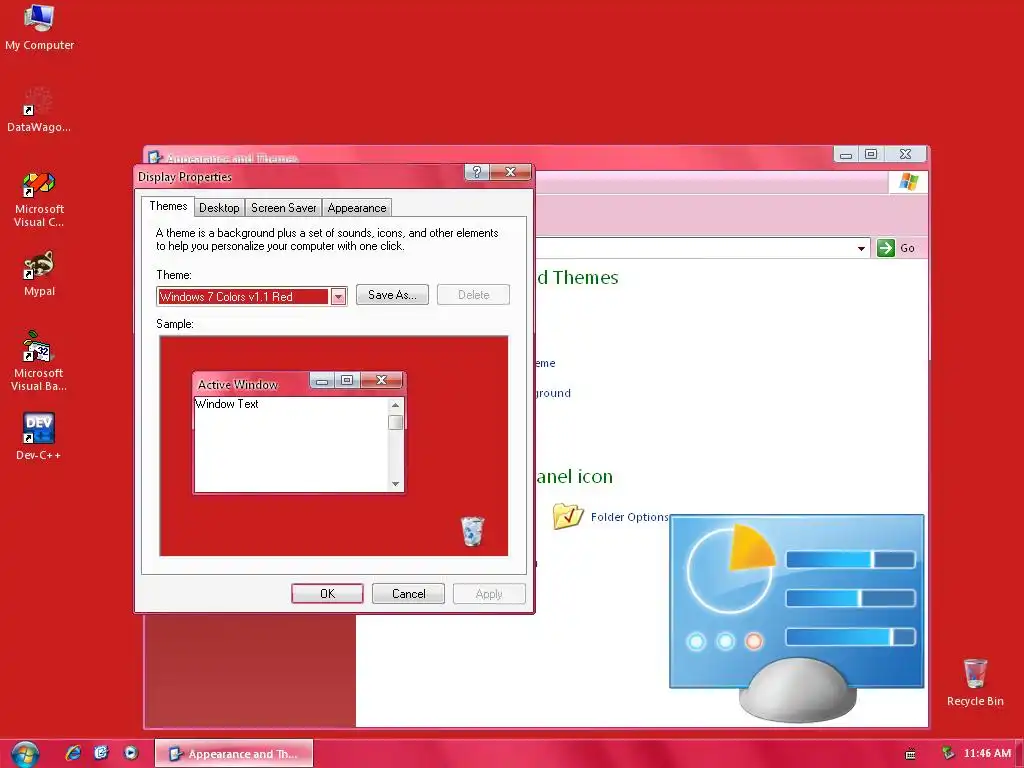
Task: Click the Window Text sample area
Action: [291, 444]
